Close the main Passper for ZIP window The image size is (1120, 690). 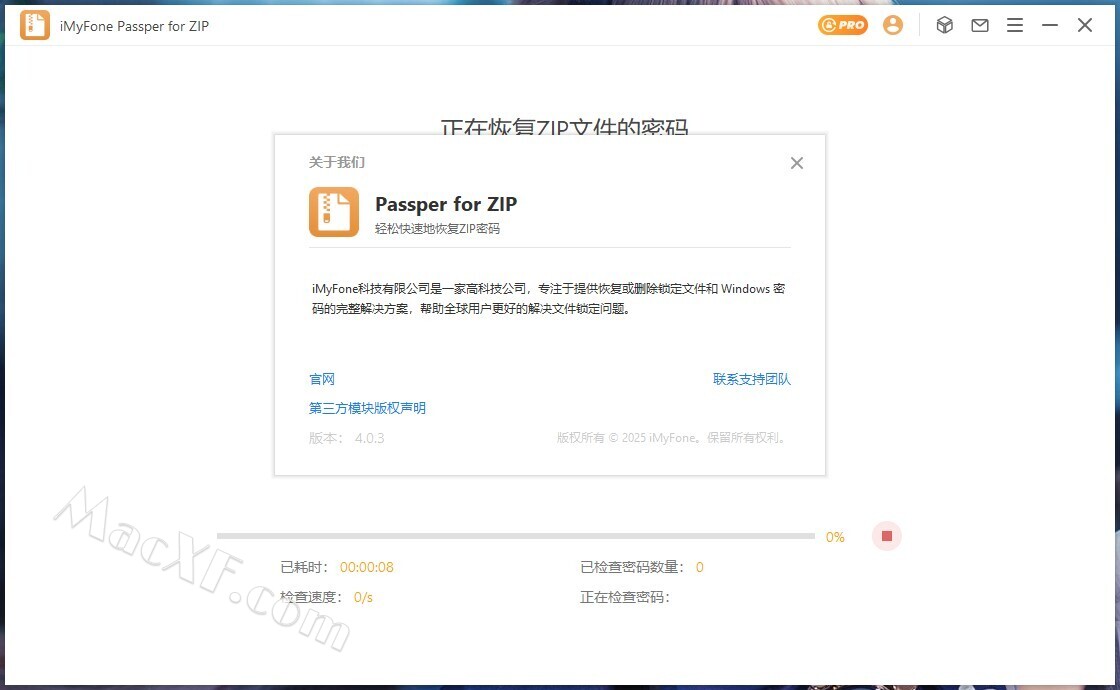point(1084,25)
